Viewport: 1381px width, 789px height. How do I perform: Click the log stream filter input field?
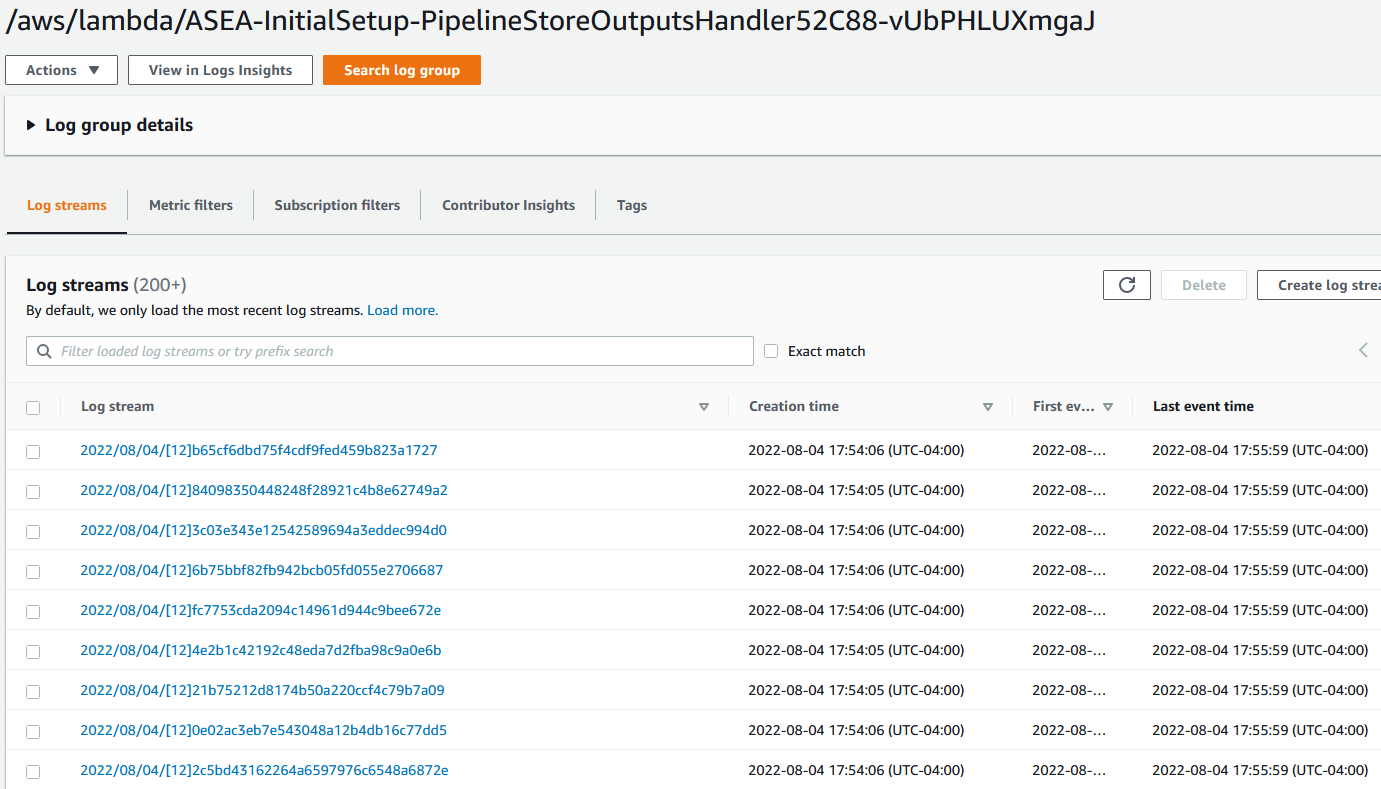(x=390, y=350)
